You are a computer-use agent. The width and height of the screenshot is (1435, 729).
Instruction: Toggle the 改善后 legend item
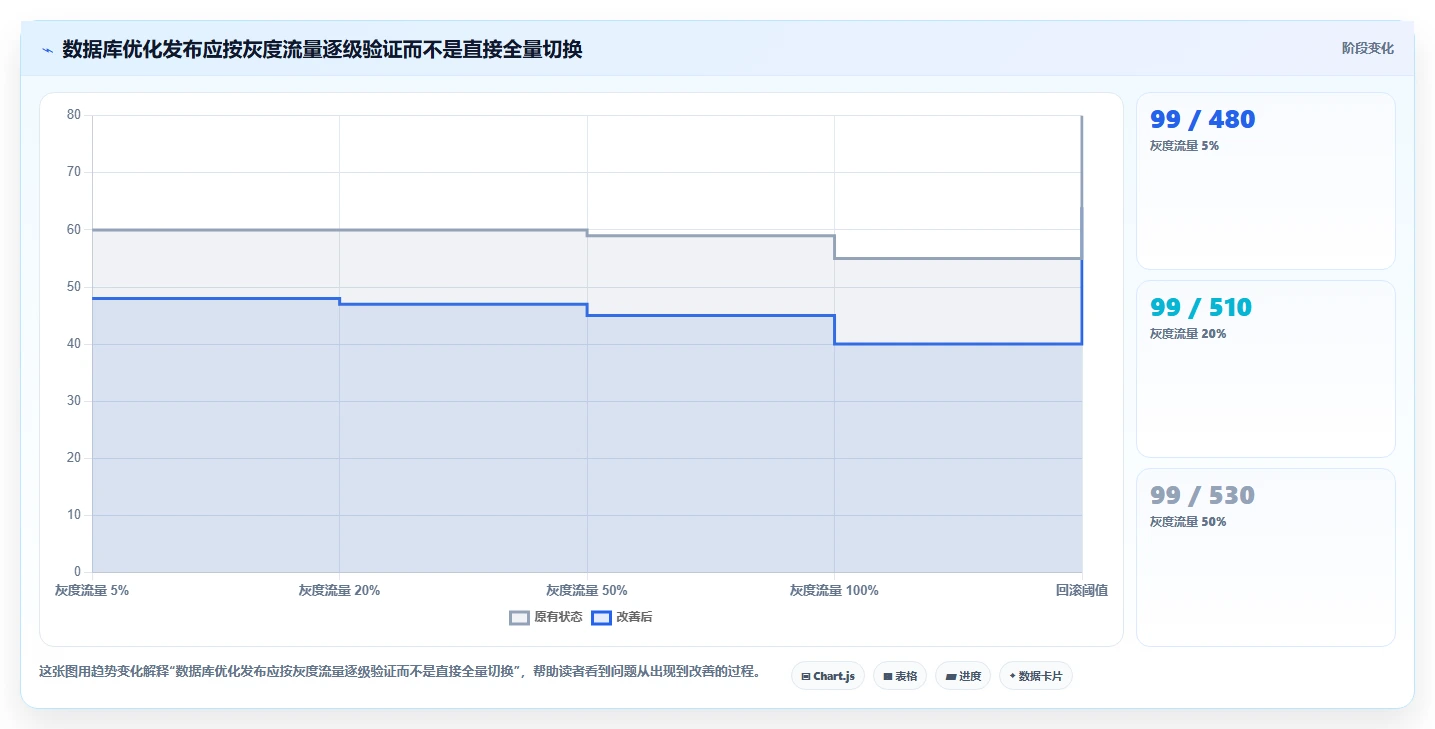pos(622,618)
